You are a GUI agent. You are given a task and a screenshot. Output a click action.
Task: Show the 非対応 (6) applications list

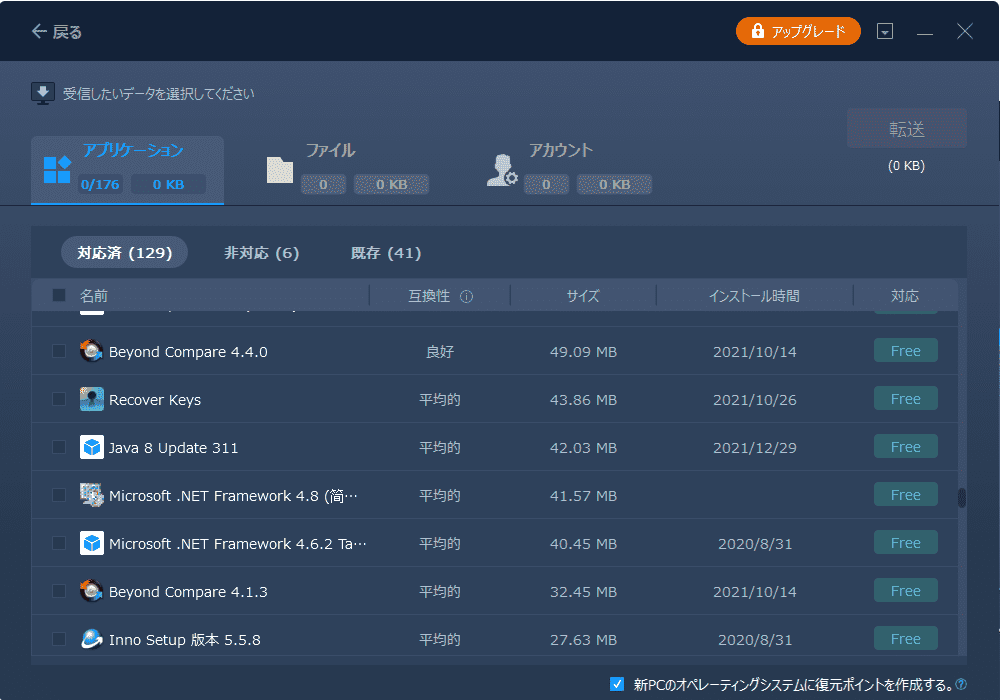click(x=261, y=253)
